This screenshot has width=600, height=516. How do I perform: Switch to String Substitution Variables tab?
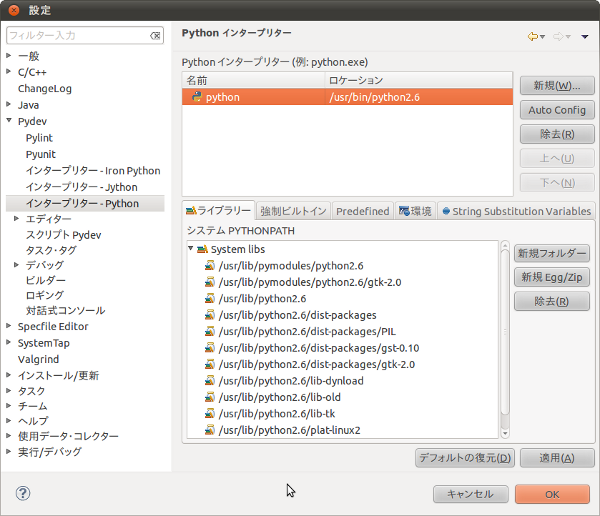[516, 211]
